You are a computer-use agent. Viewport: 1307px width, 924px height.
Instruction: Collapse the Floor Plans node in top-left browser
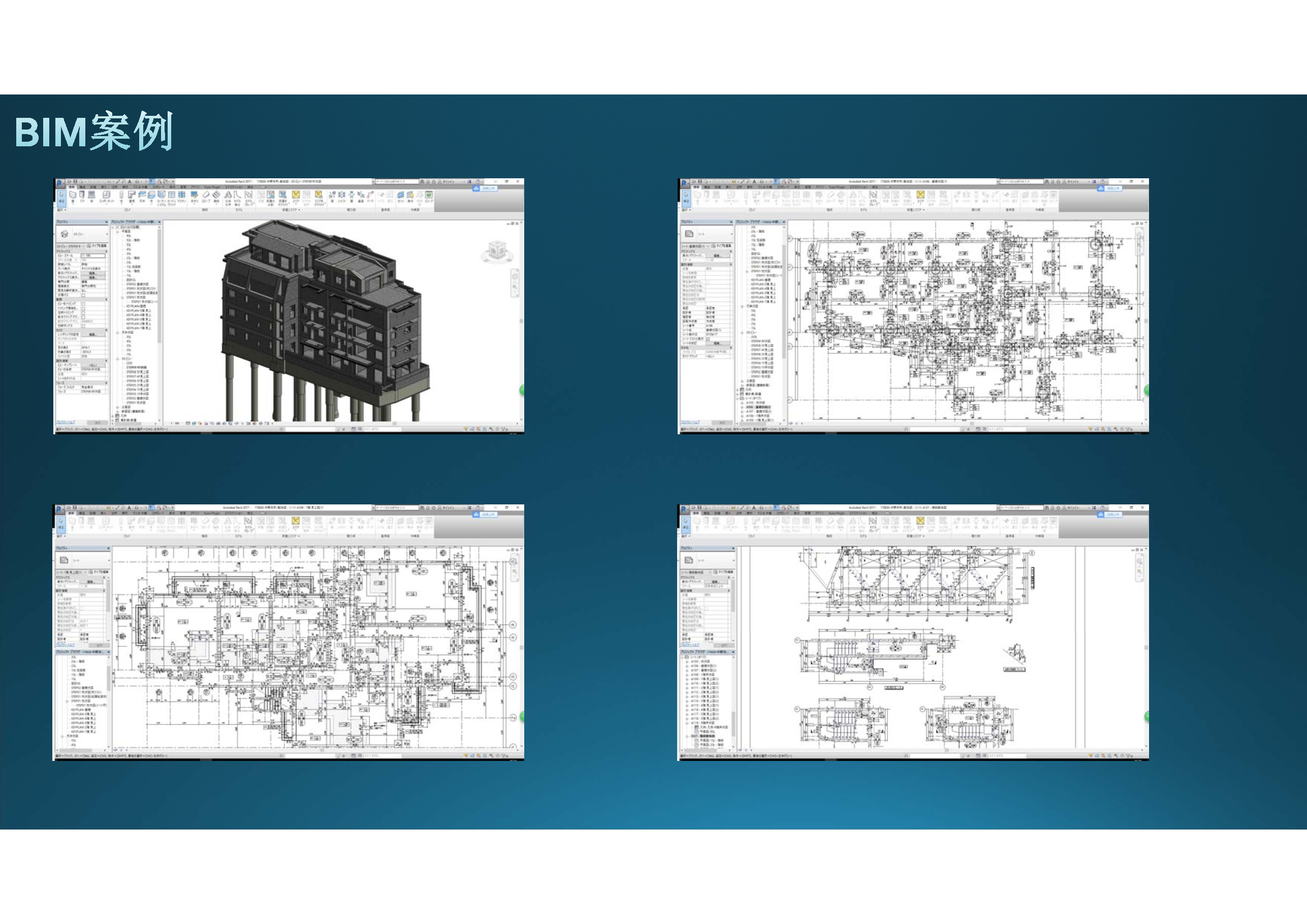coord(118,232)
